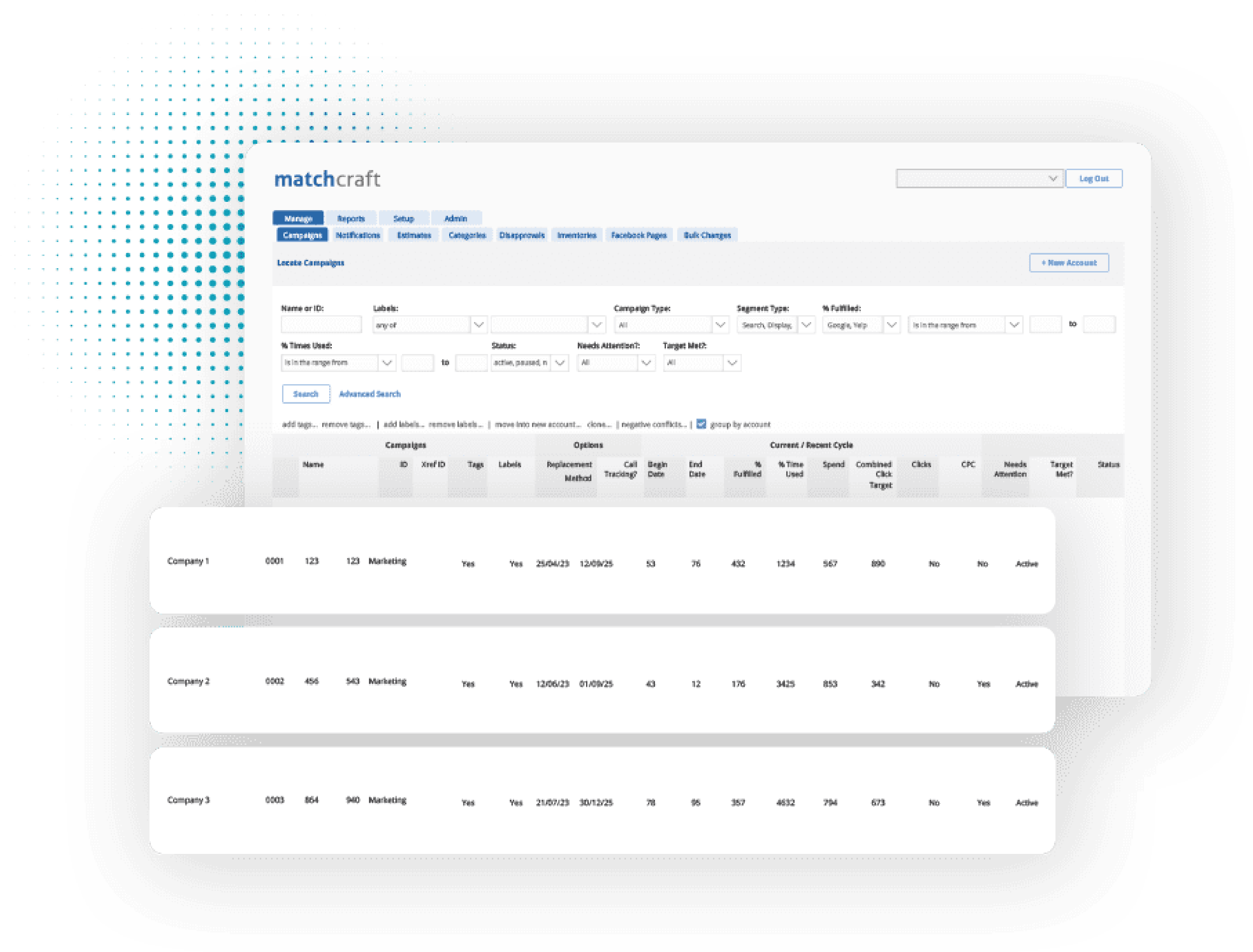Open the Labels 'any of' dropdown
The height and width of the screenshot is (952, 1253).
point(430,325)
